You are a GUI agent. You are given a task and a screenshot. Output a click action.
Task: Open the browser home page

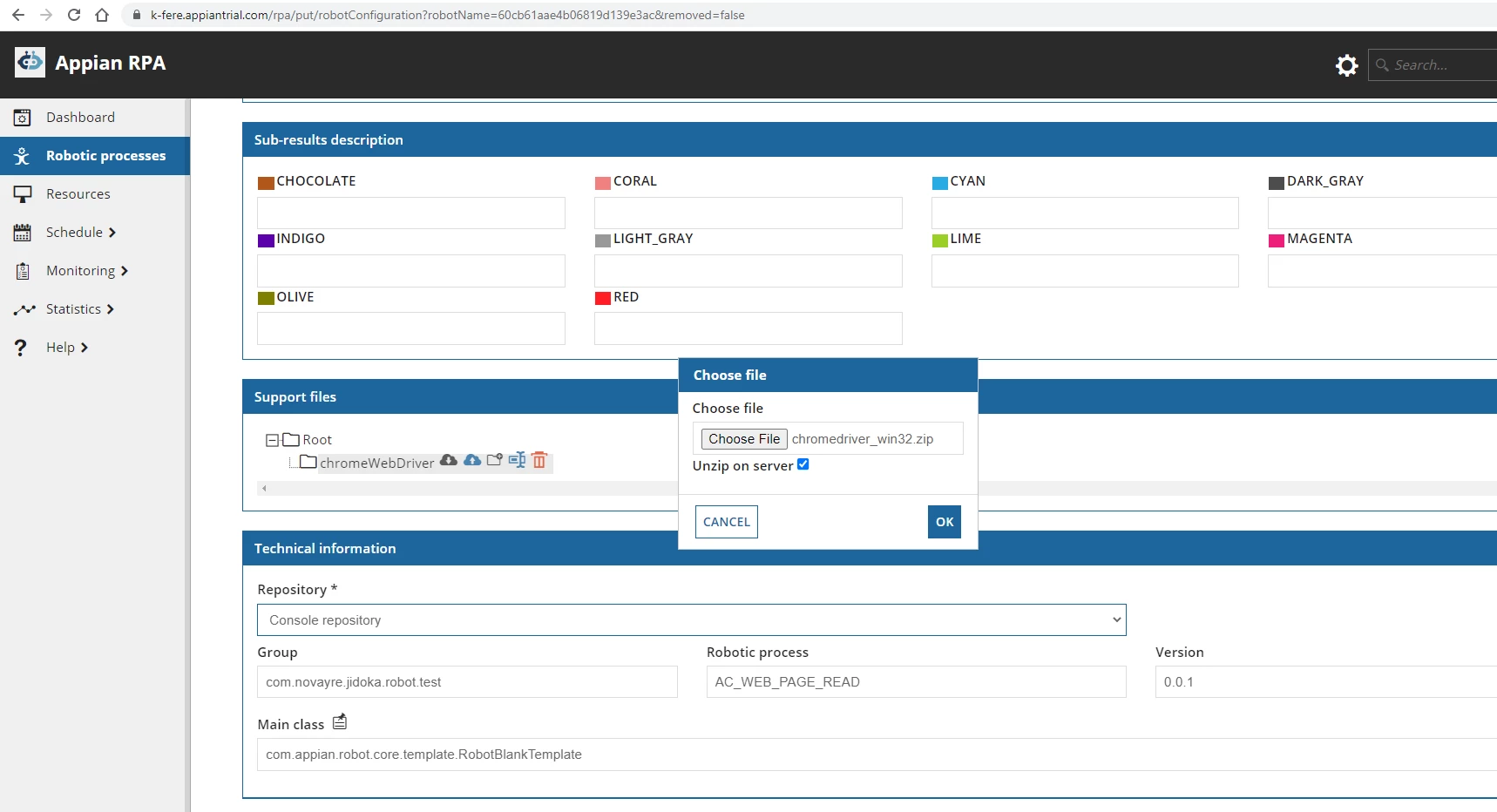[102, 15]
